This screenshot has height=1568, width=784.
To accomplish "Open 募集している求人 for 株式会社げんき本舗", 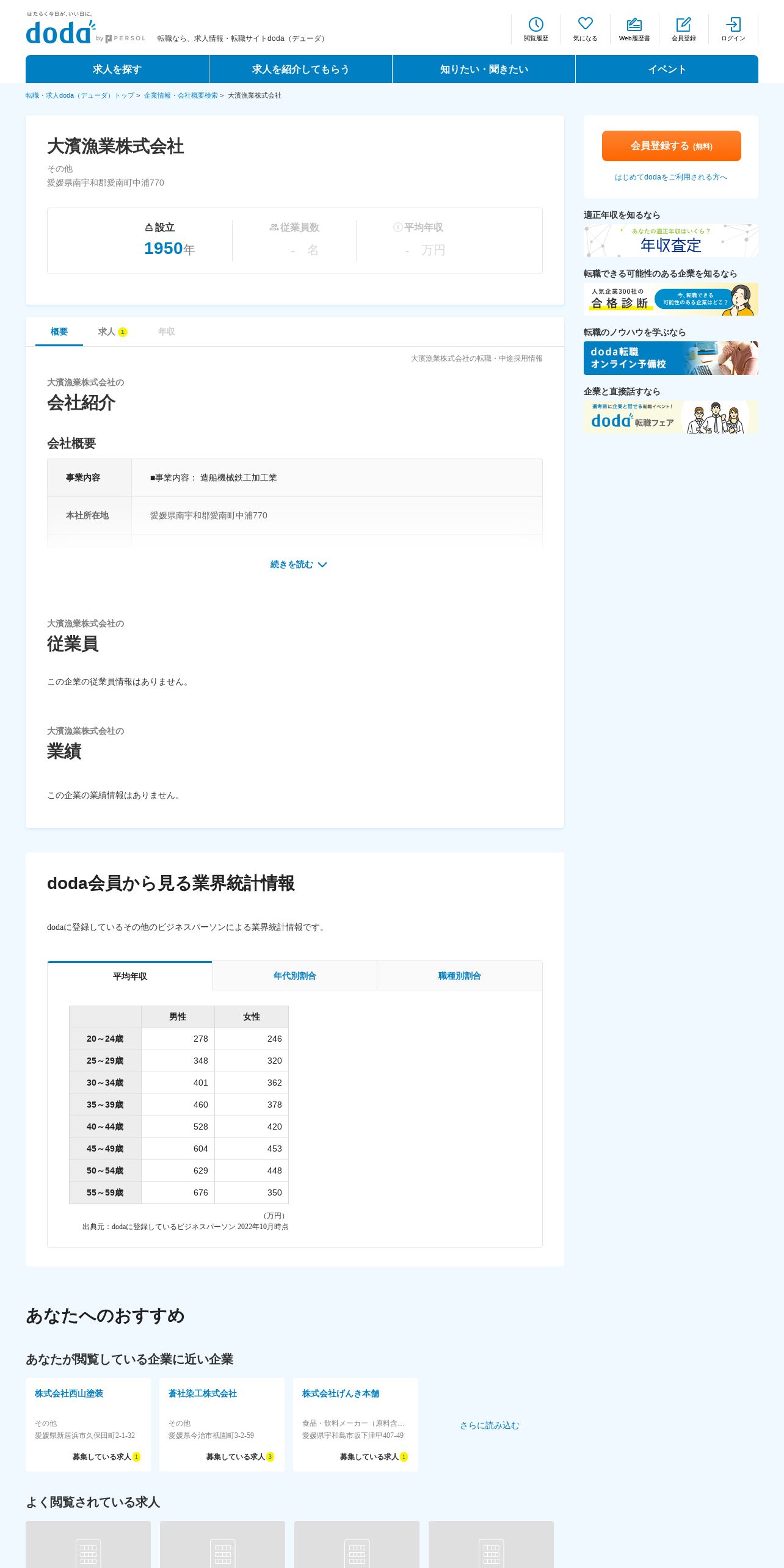I will (374, 1457).
